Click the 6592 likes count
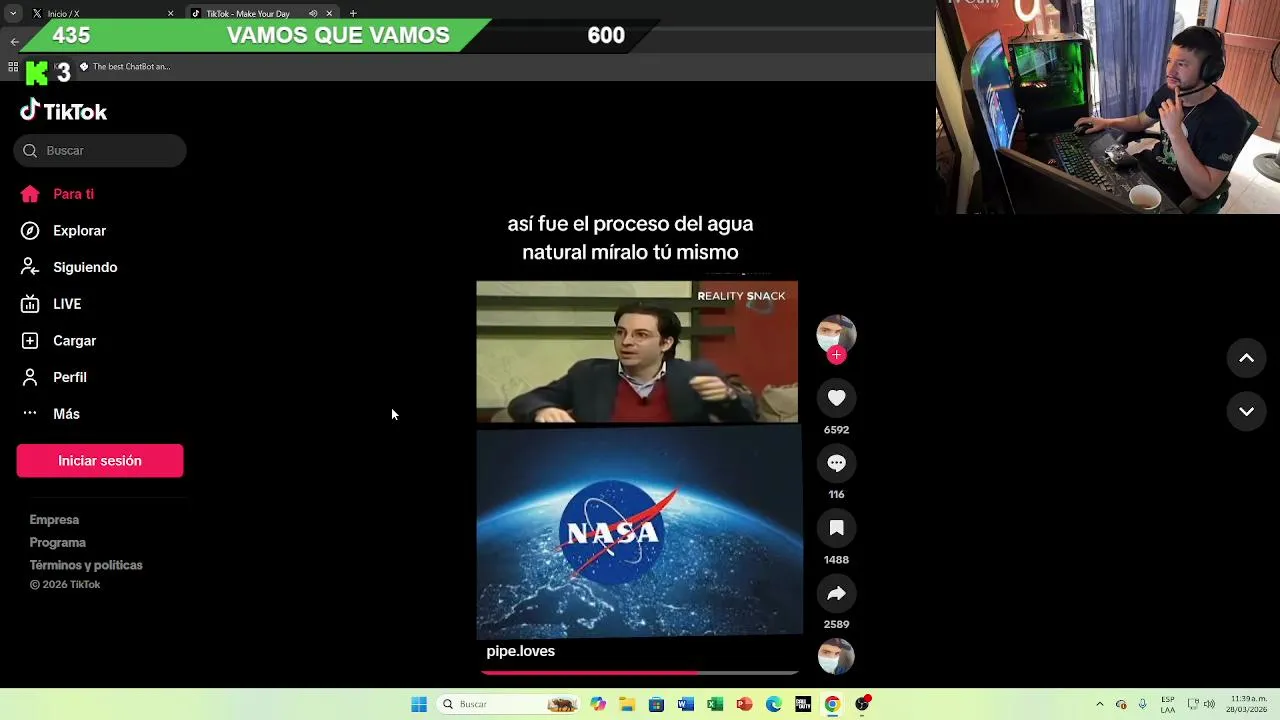 [837, 430]
